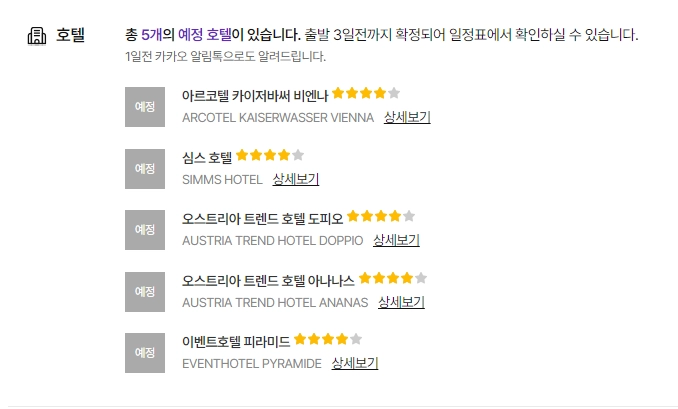Open 상세보기 for EVENTHOTEL PYRAMIDE

pyautogui.click(x=355, y=364)
